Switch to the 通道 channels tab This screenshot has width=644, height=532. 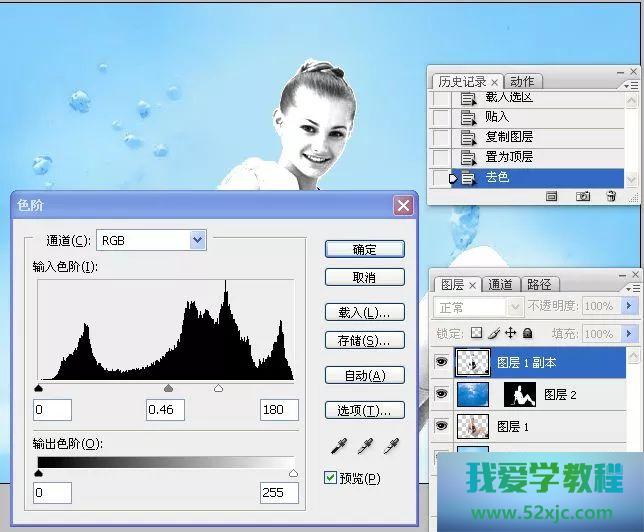tap(501, 285)
